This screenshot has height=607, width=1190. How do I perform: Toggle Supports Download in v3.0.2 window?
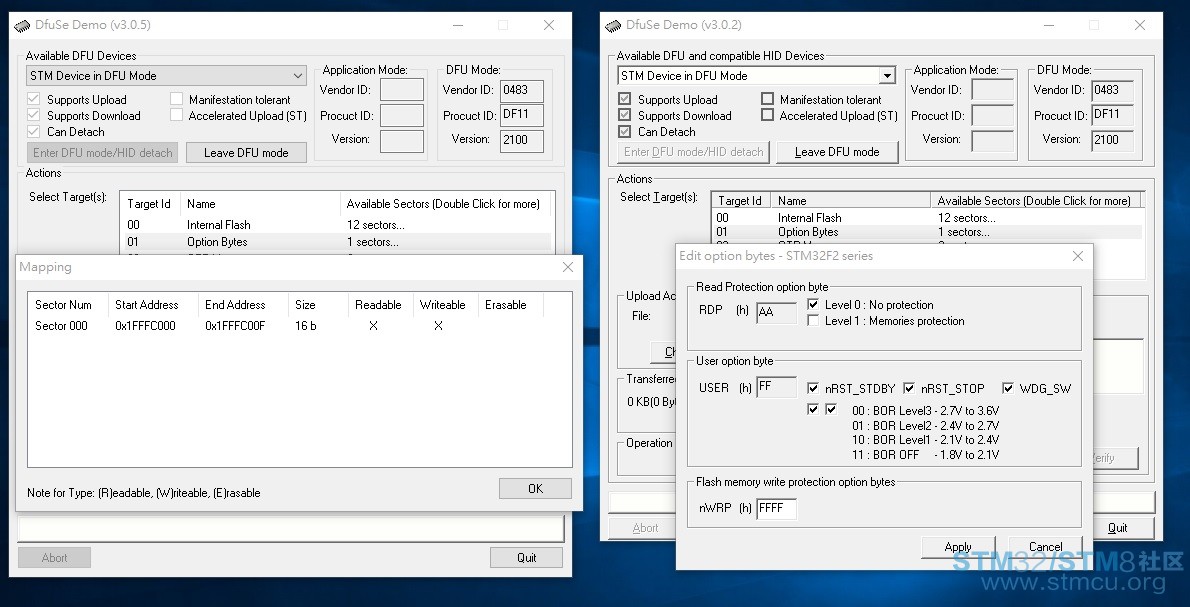(x=625, y=115)
